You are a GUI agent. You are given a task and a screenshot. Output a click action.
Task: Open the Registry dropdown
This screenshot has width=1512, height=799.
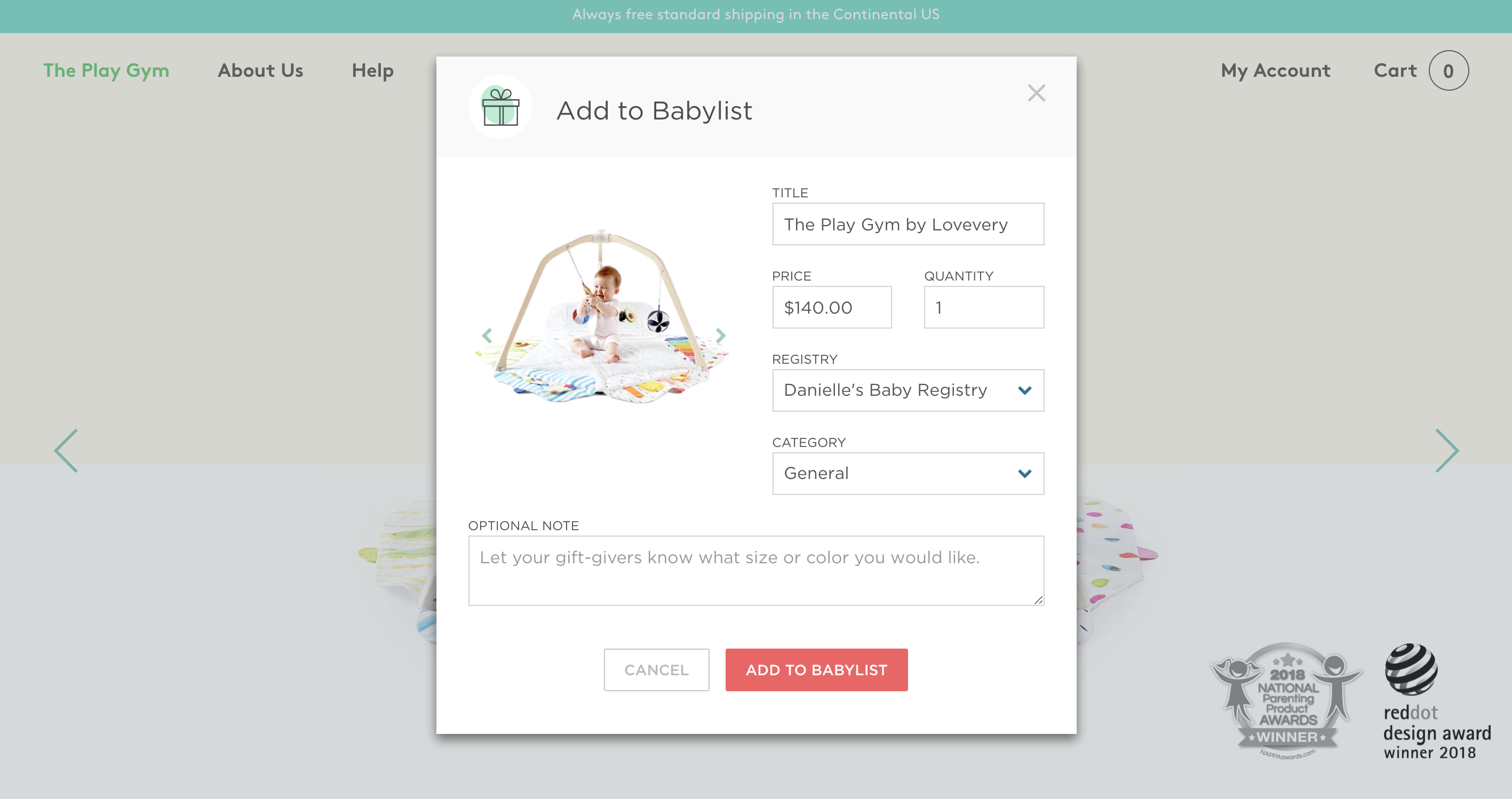pyautogui.click(x=908, y=390)
